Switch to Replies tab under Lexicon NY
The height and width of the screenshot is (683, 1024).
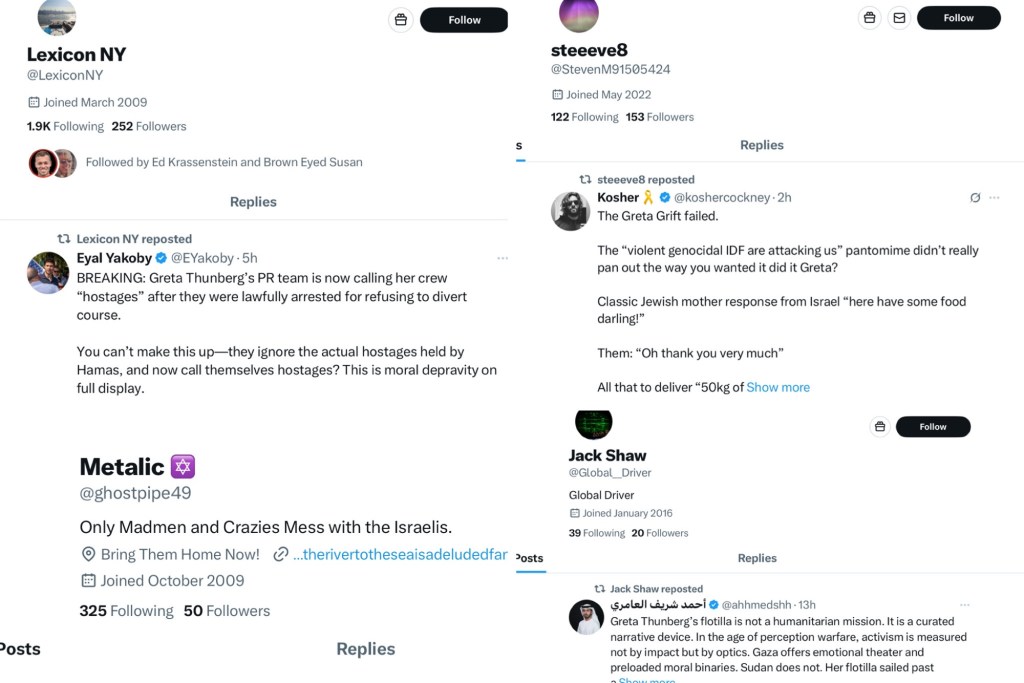[253, 202]
